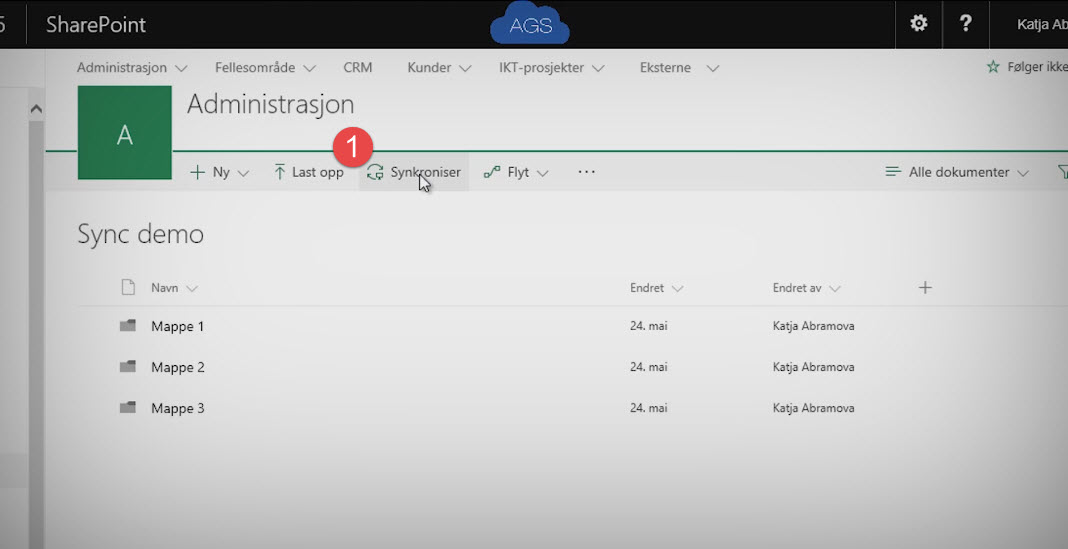Screen dimensions: 1068x549
Task: Open the Mappe 3 folder
Action: point(178,408)
